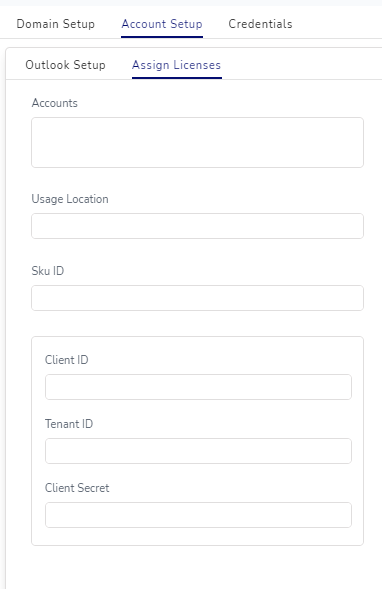Select the Client Secret input box

pos(198,515)
